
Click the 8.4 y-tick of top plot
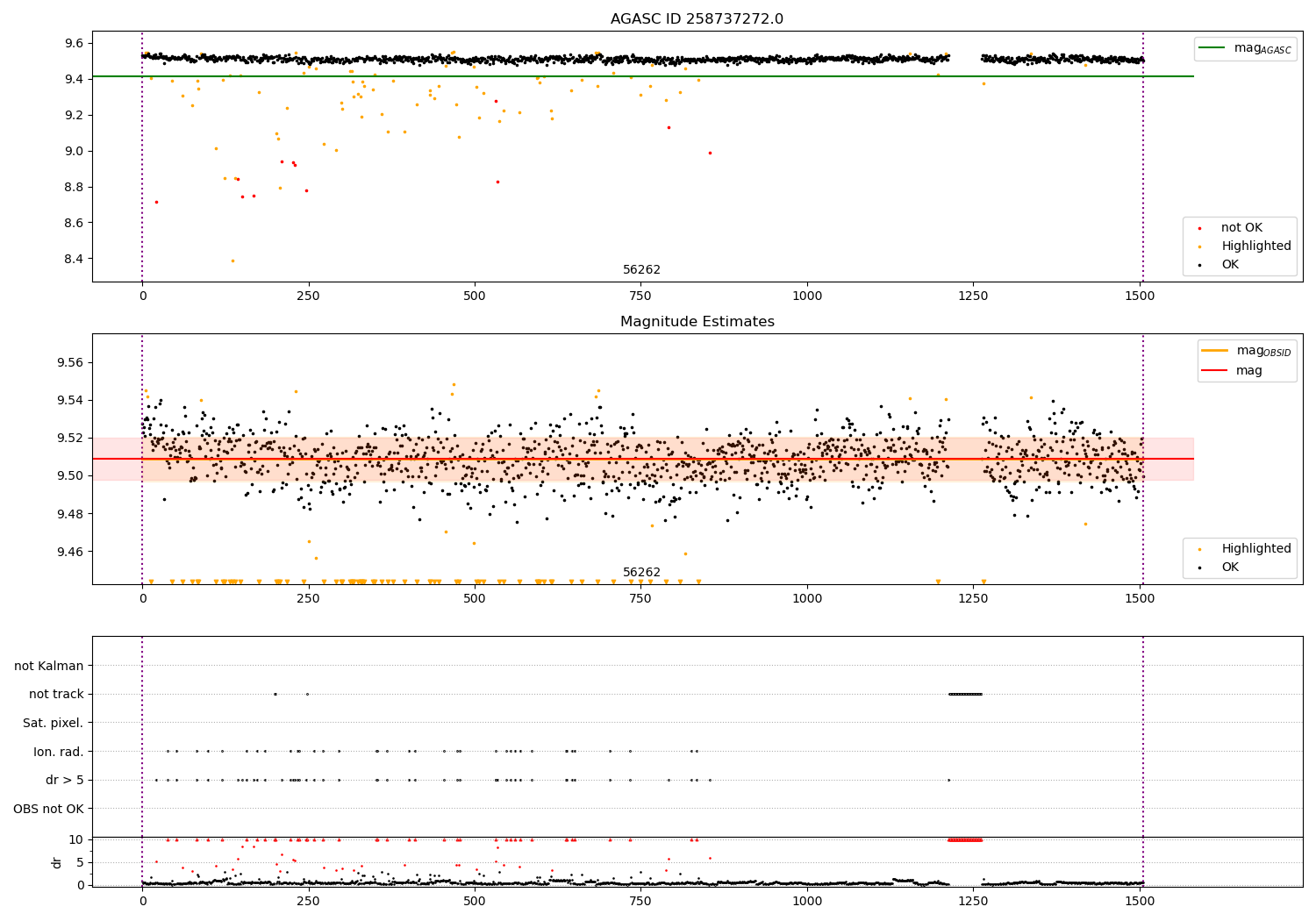coord(75,260)
